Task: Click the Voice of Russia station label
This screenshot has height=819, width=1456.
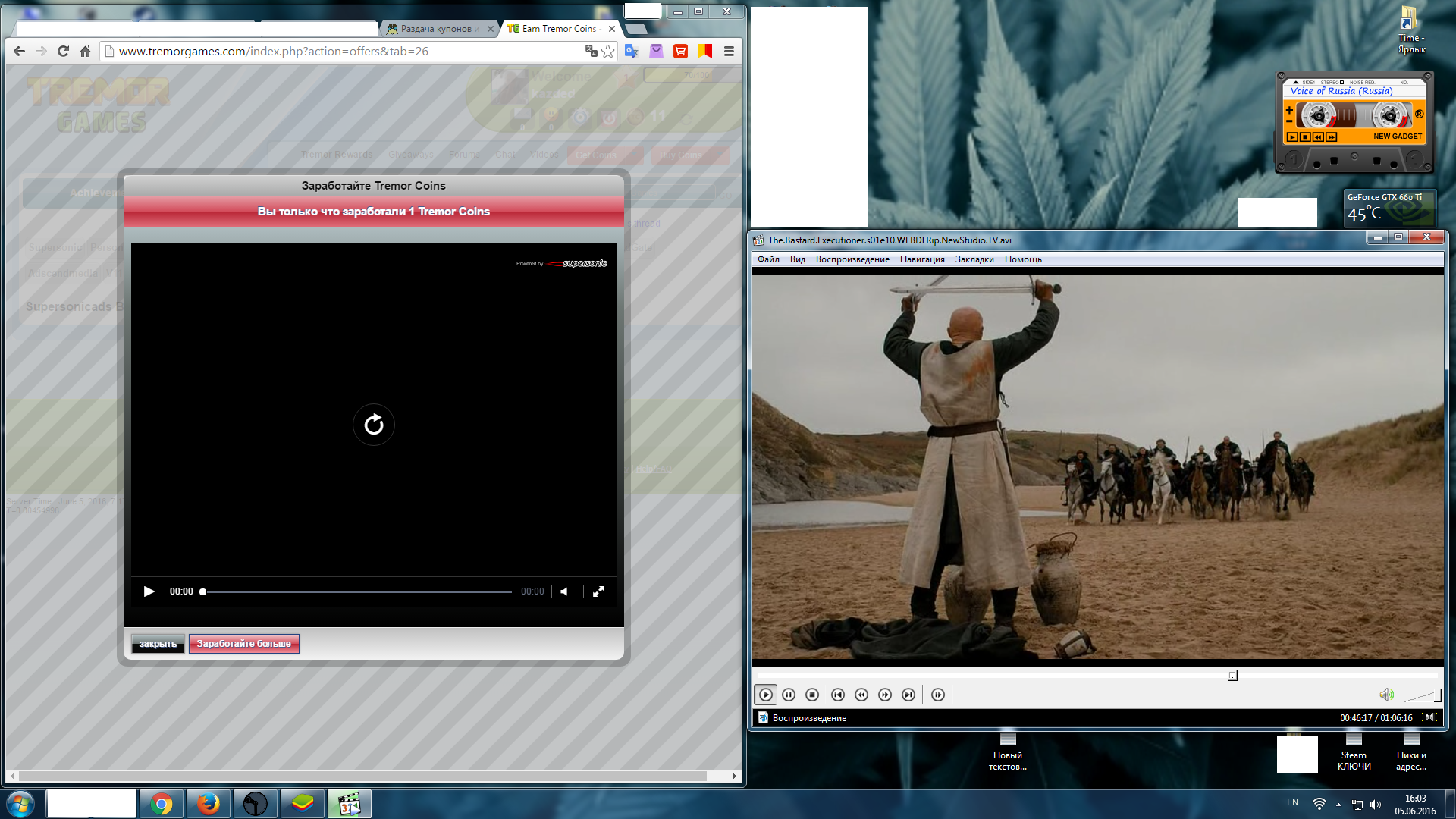Action: 1341,91
